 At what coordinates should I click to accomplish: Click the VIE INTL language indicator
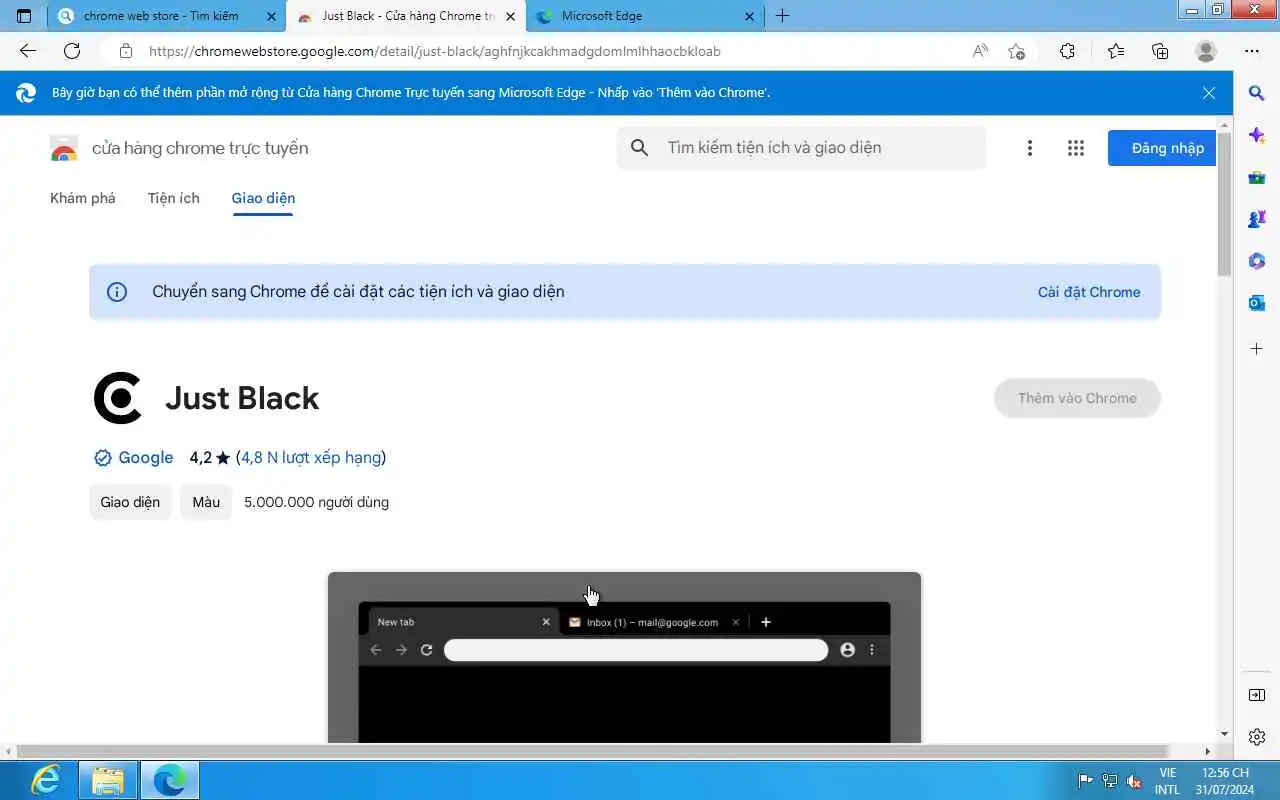click(1167, 781)
